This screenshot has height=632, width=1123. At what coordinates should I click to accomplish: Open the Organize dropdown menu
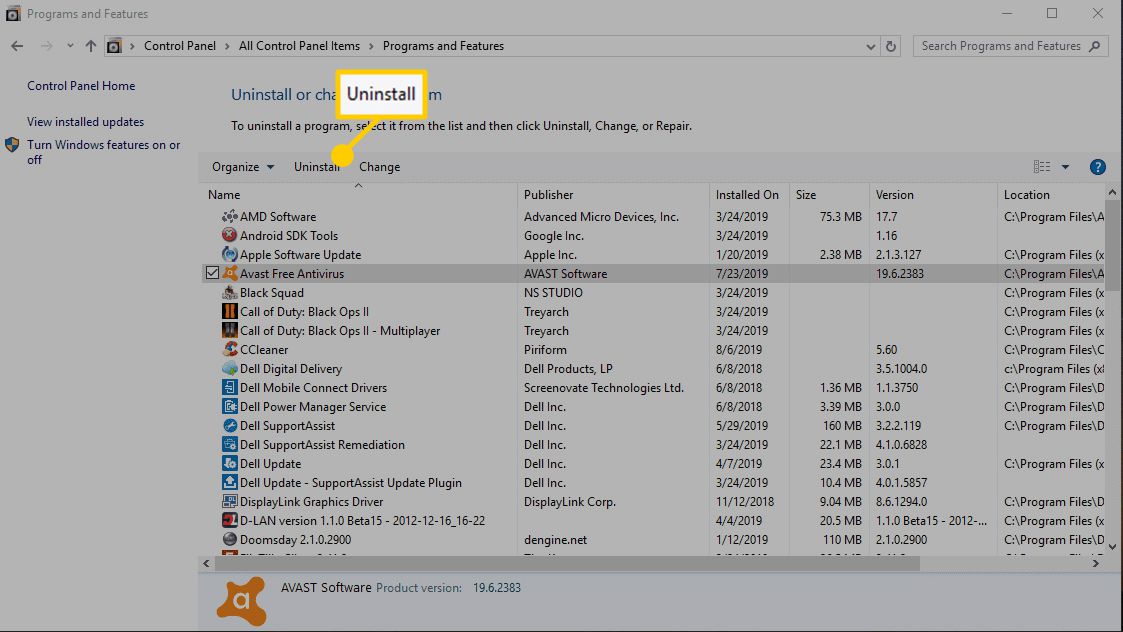pyautogui.click(x=242, y=167)
